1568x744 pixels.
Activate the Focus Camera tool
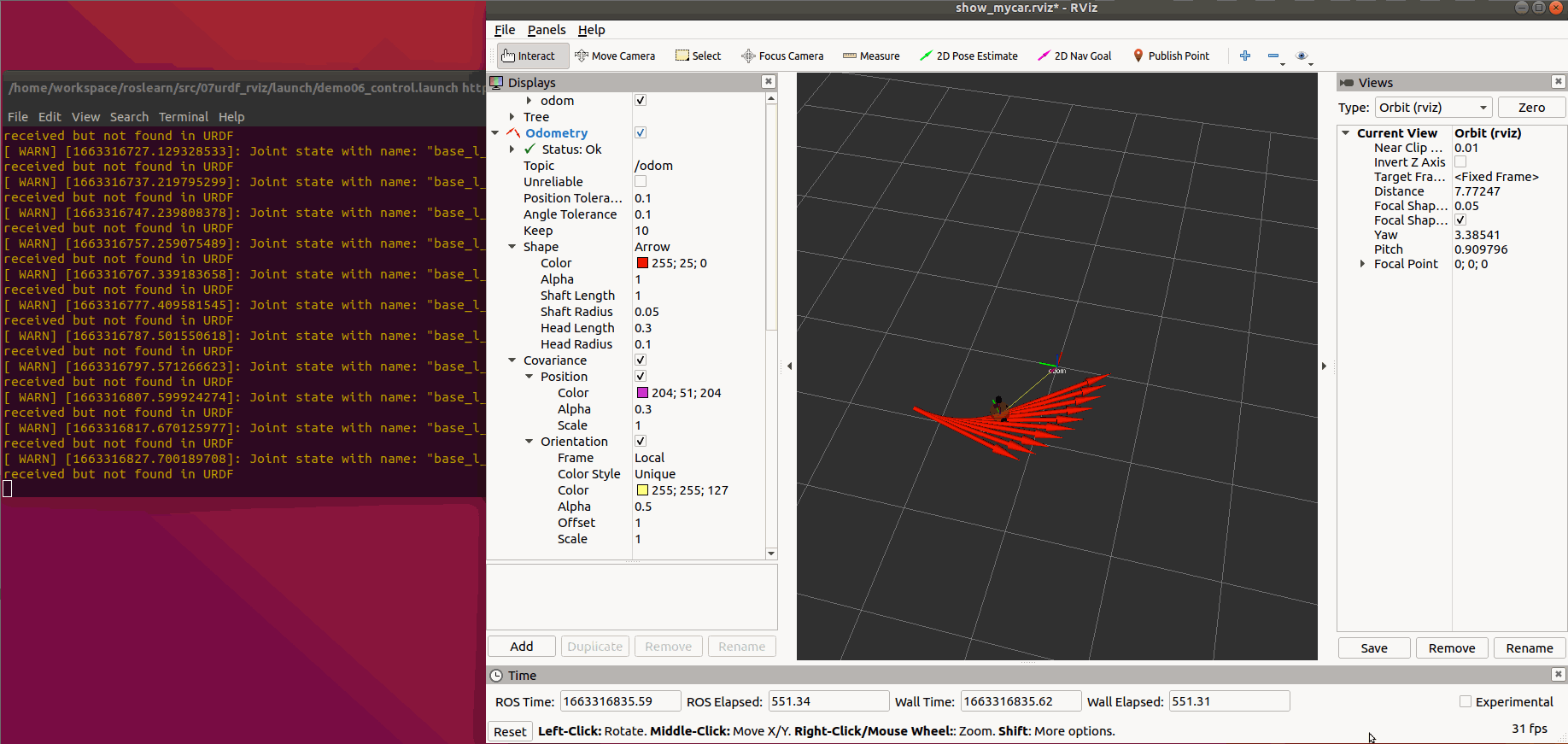click(782, 56)
